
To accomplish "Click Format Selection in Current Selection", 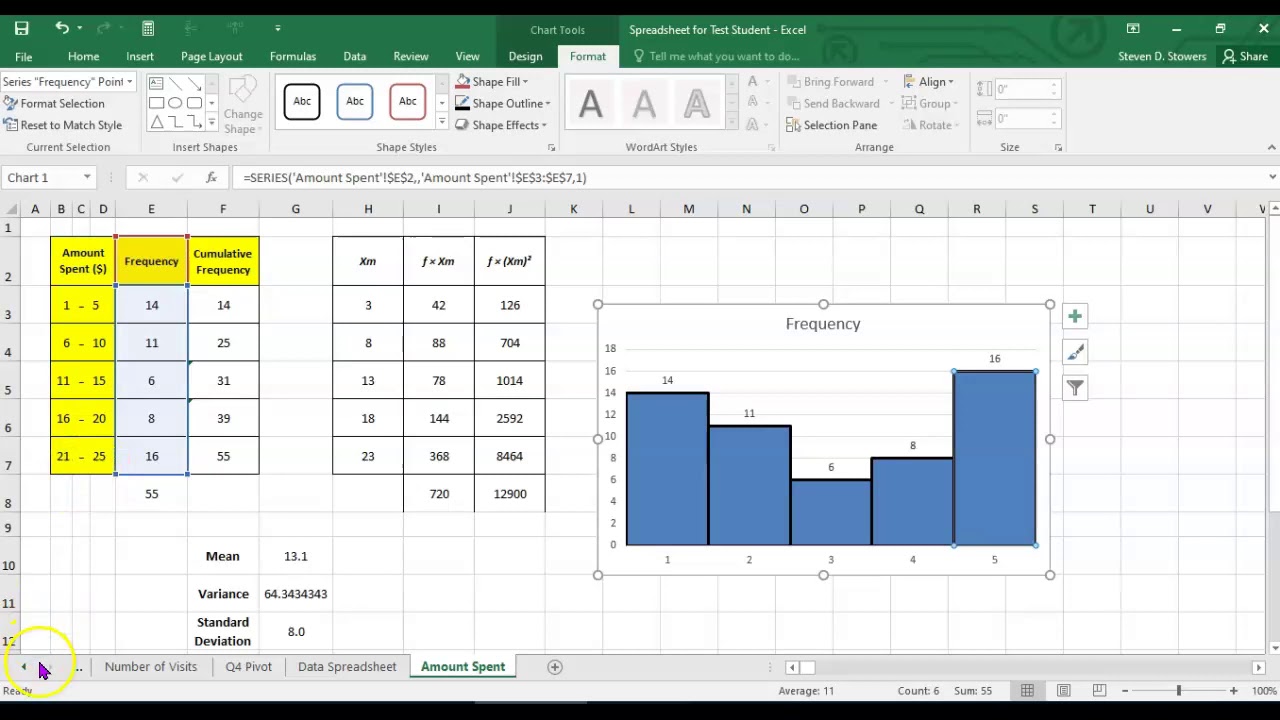I will 54,103.
